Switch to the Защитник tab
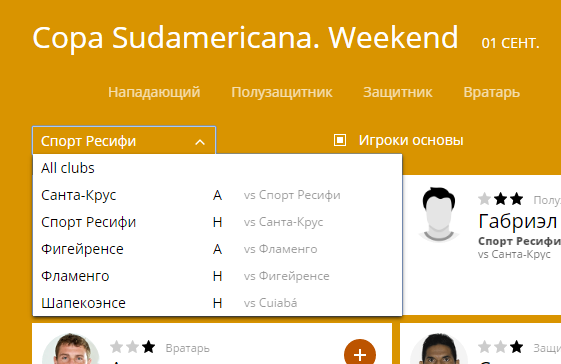Viewport: 561px width, 364px height. tap(397, 92)
